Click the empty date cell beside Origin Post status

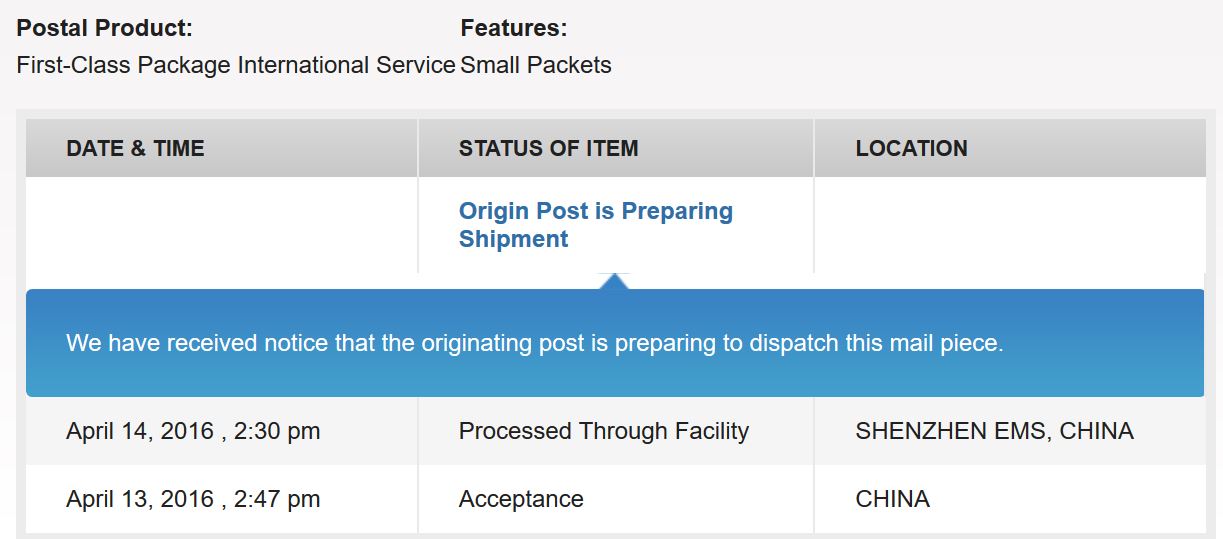(221, 225)
